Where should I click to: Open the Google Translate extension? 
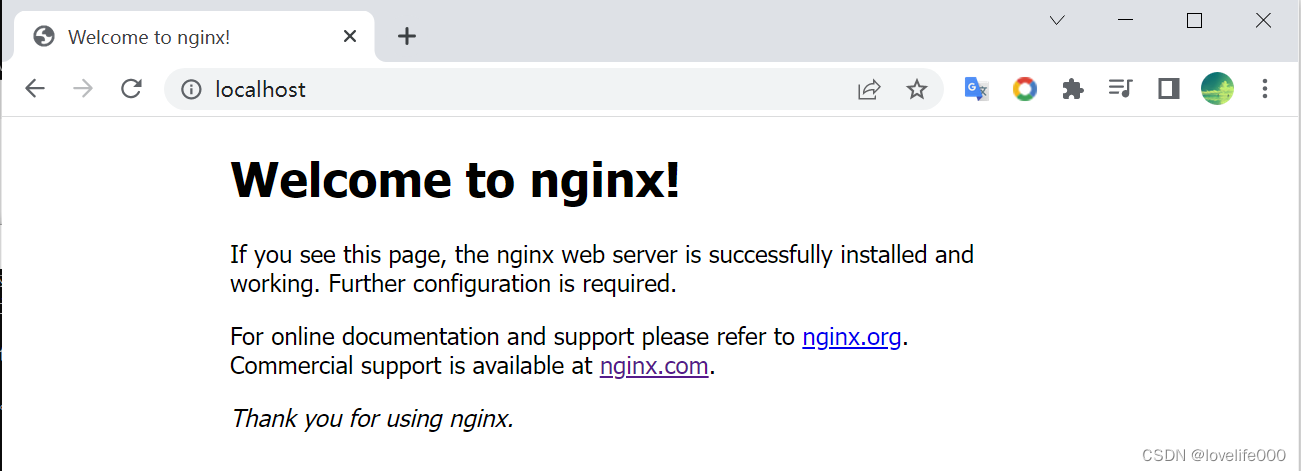click(x=976, y=89)
